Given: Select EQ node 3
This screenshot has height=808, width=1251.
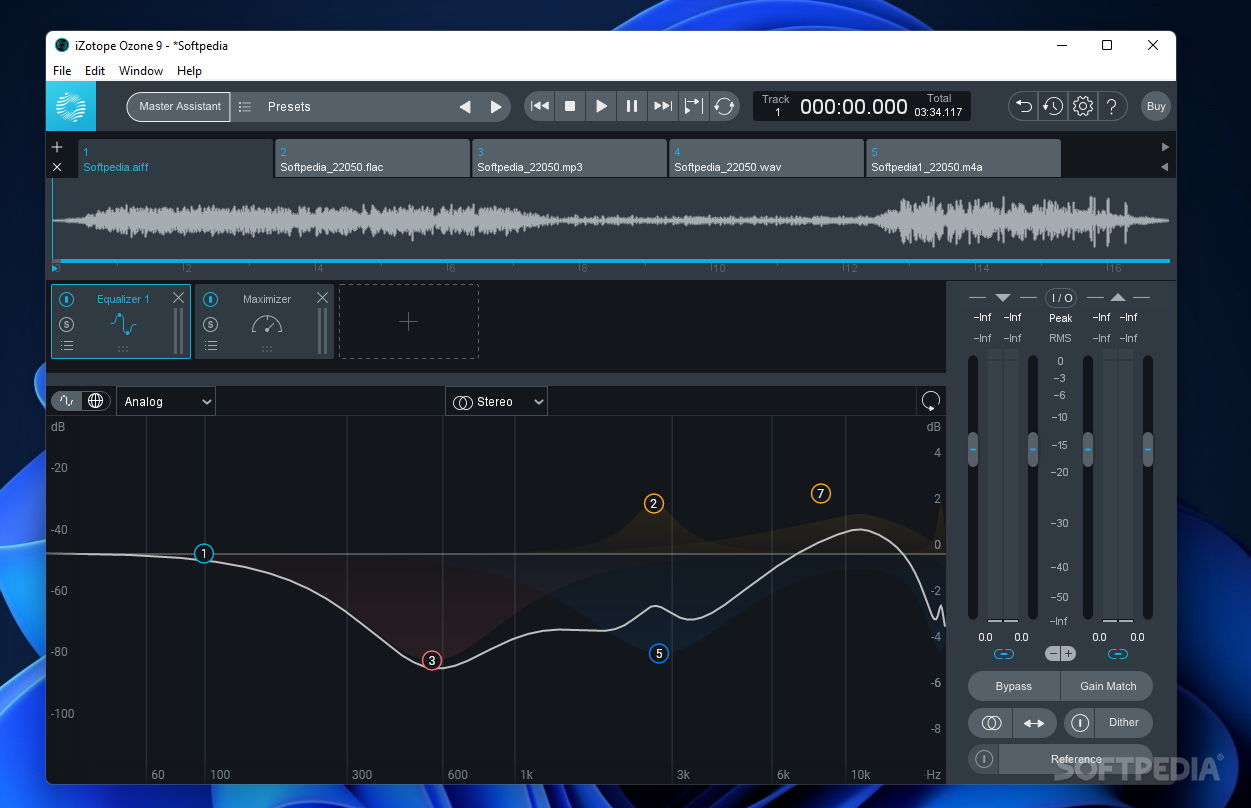Looking at the screenshot, I should [x=431, y=660].
